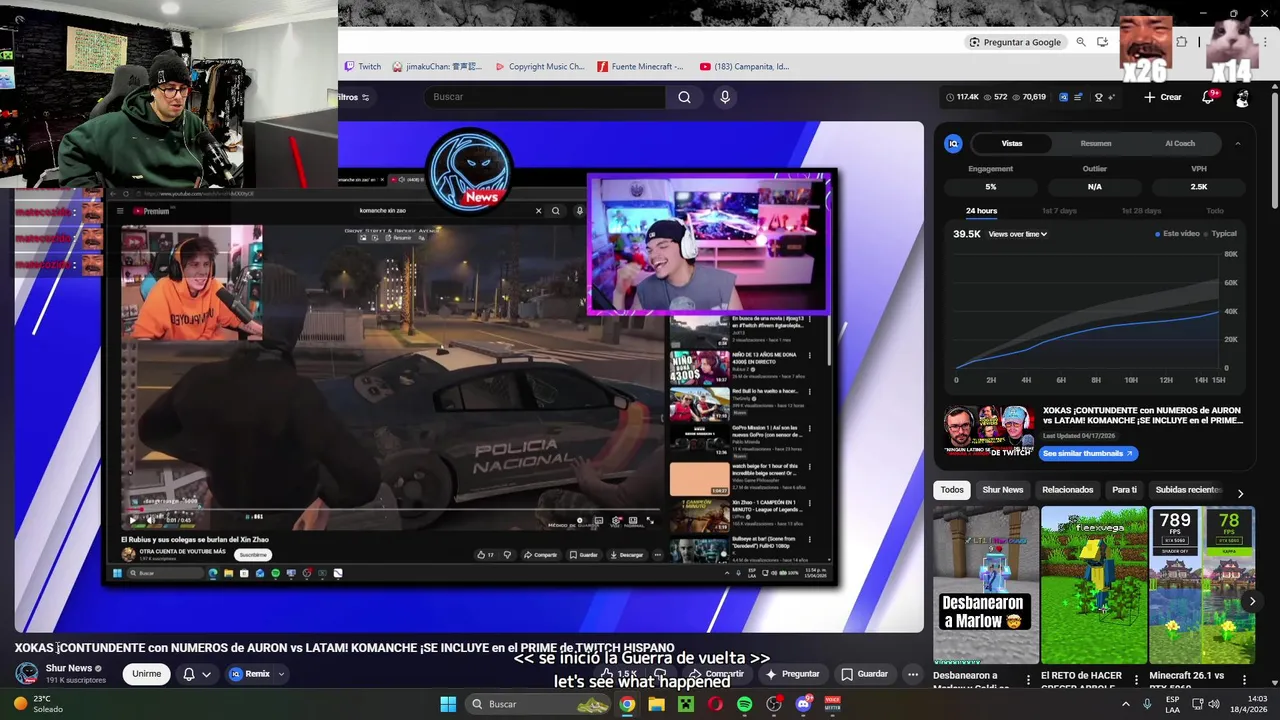Switch to the Resumen tab

[1096, 144]
